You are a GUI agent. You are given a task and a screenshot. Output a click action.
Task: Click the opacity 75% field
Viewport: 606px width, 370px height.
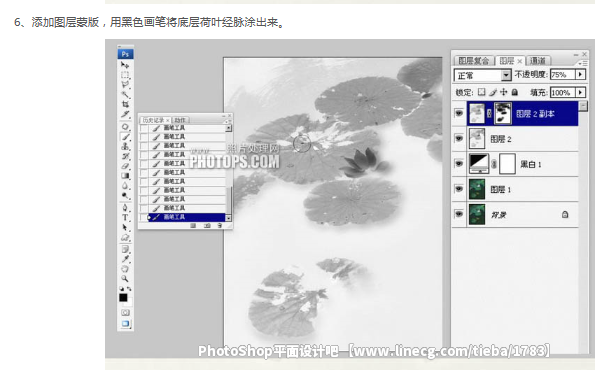[563, 74]
